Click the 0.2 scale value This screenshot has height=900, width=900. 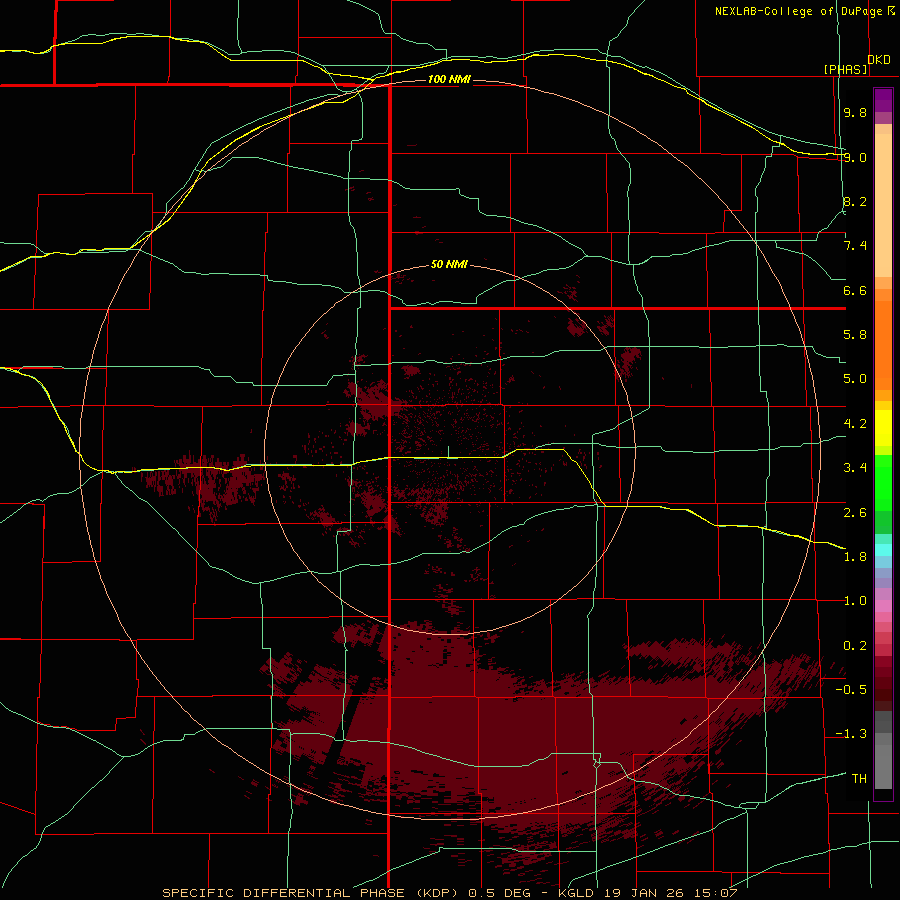point(855,646)
